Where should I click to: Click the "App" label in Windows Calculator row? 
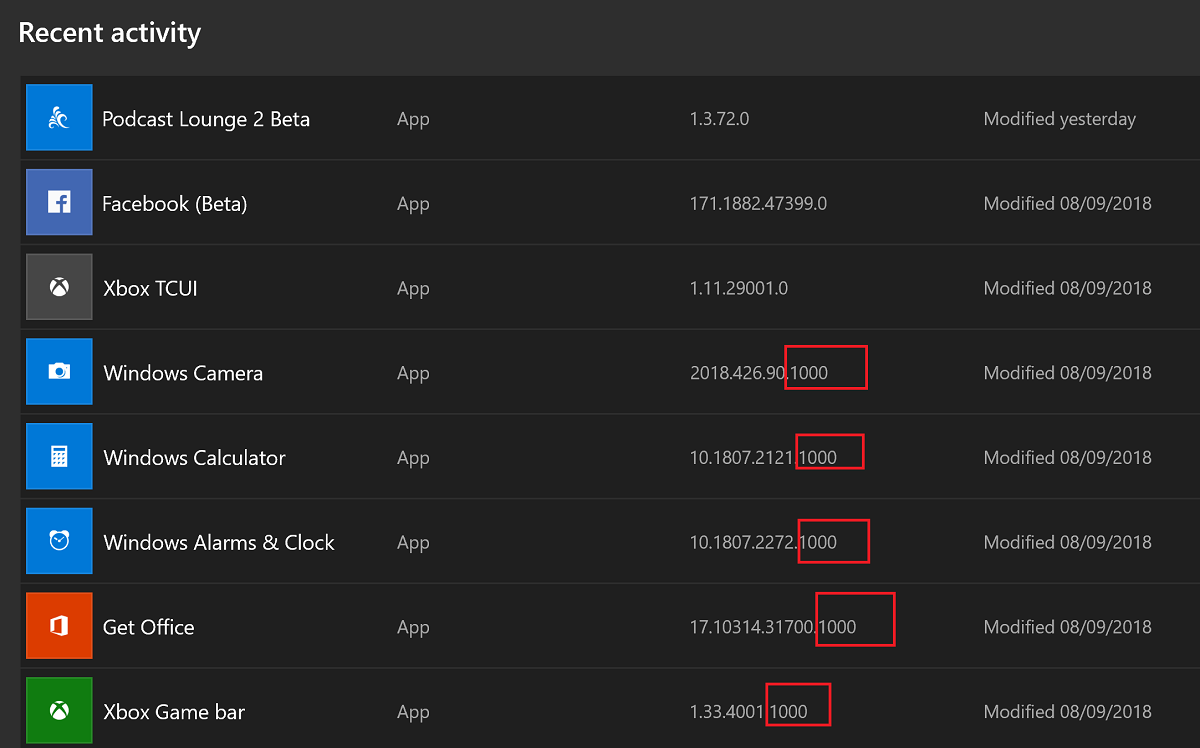[413, 459]
